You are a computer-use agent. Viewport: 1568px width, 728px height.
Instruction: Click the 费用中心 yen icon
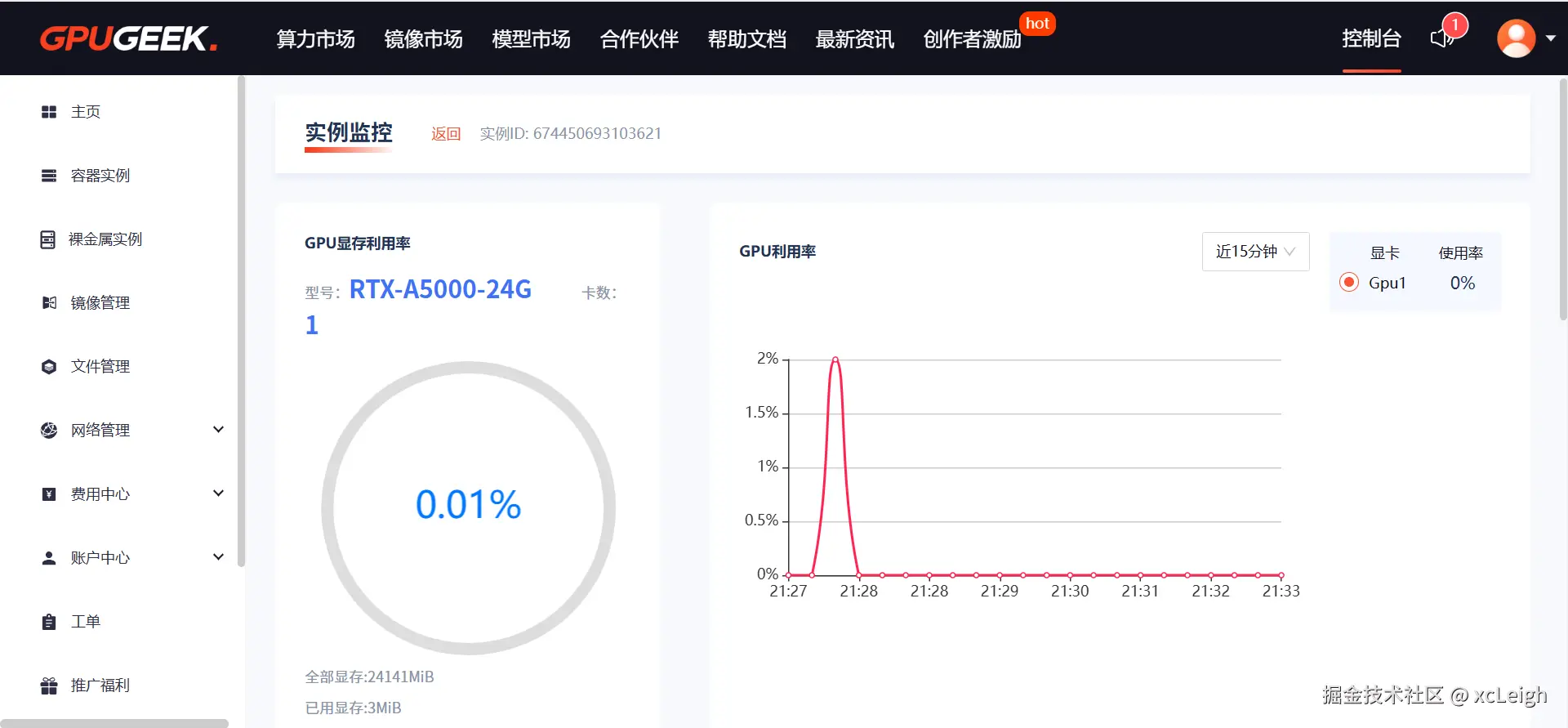click(49, 494)
